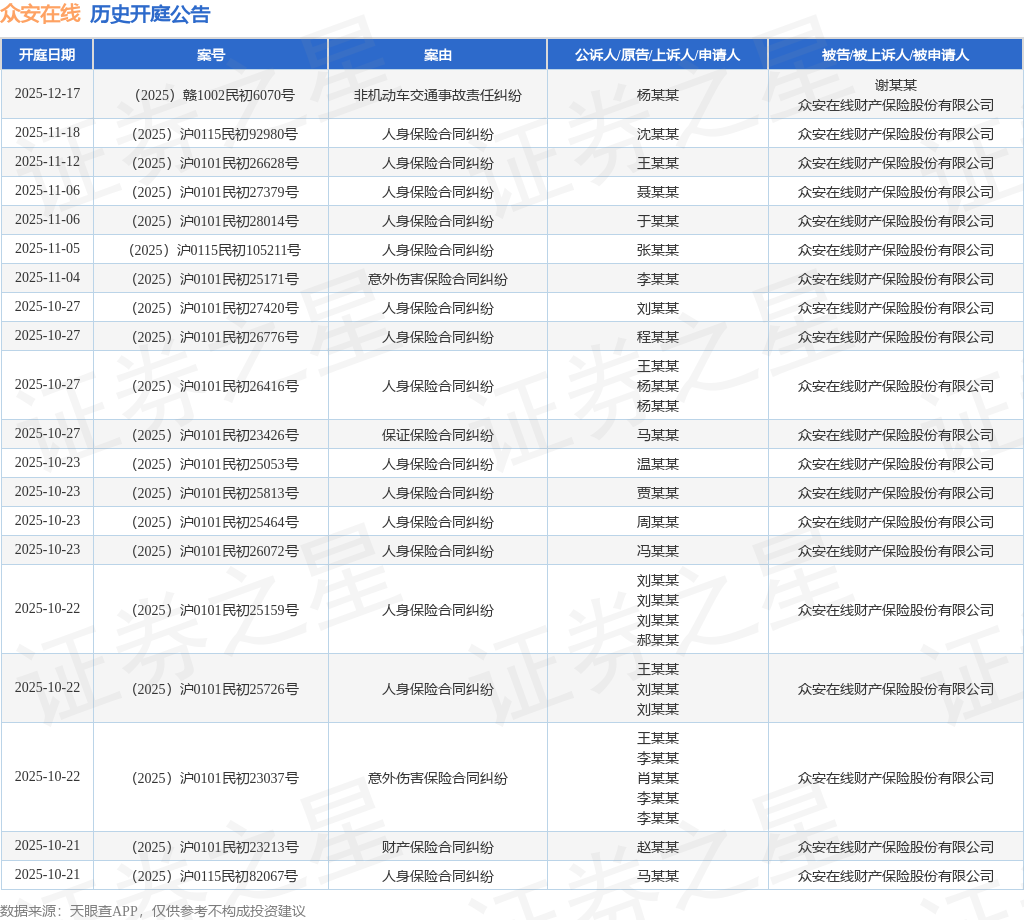Select case number 沪0101民初25171号
The width and height of the screenshot is (1024, 920).
coord(215,279)
